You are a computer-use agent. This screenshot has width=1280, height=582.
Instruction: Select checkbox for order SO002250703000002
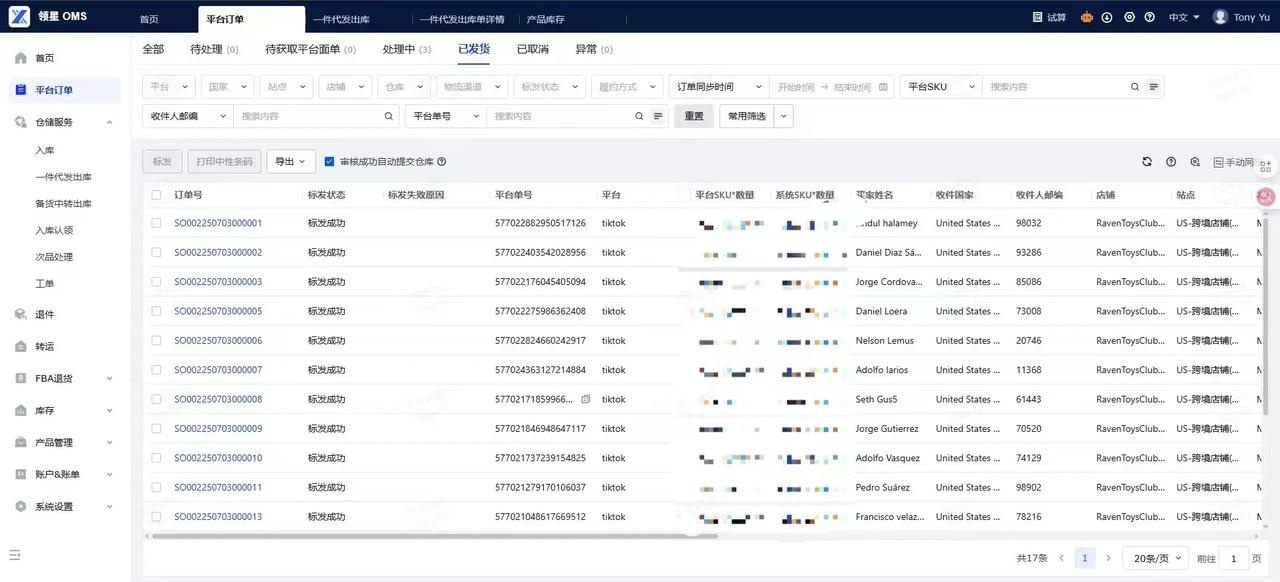(156, 252)
